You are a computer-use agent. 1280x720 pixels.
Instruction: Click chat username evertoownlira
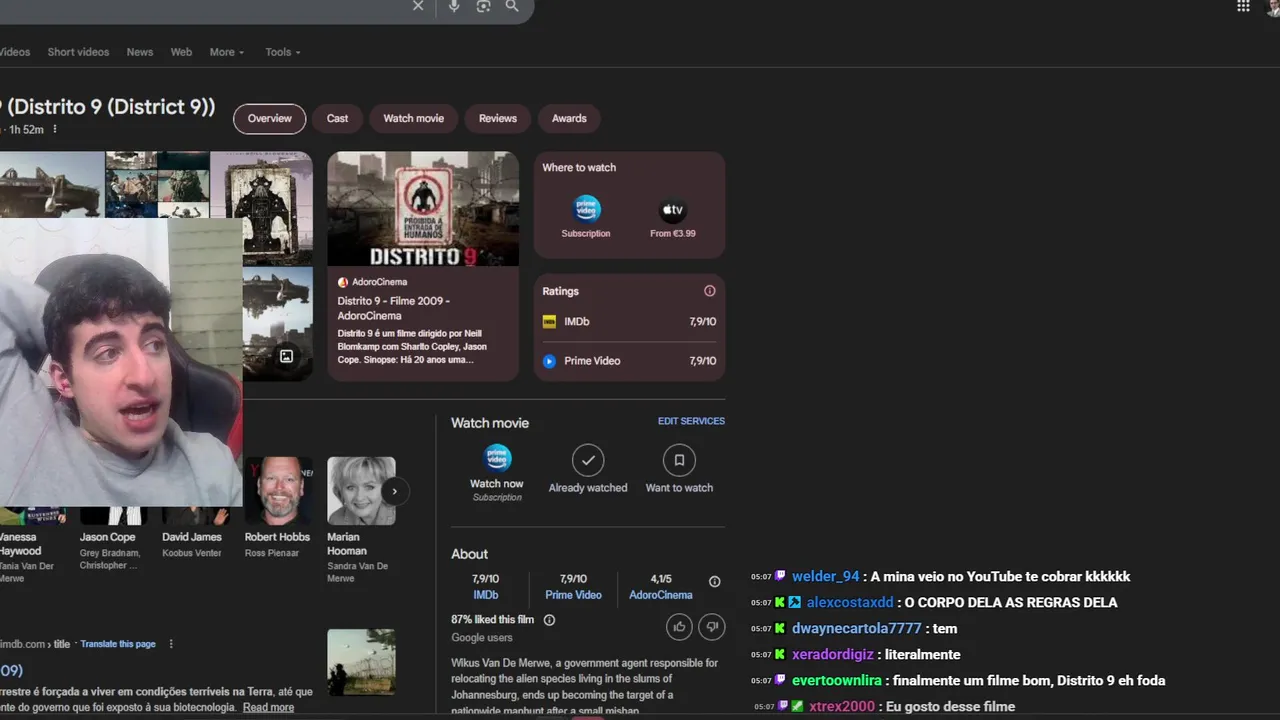(836, 680)
